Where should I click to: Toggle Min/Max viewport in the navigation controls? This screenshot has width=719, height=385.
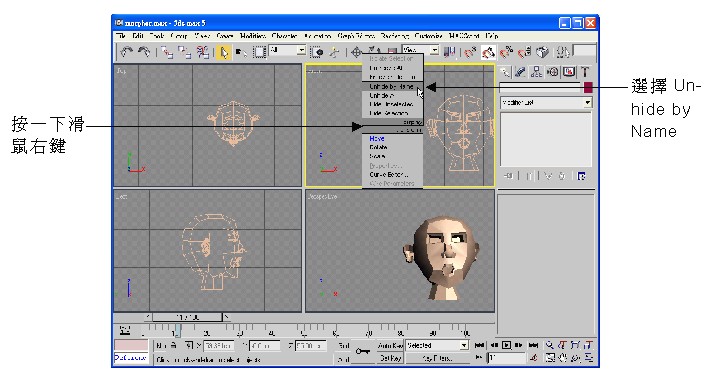(589, 358)
